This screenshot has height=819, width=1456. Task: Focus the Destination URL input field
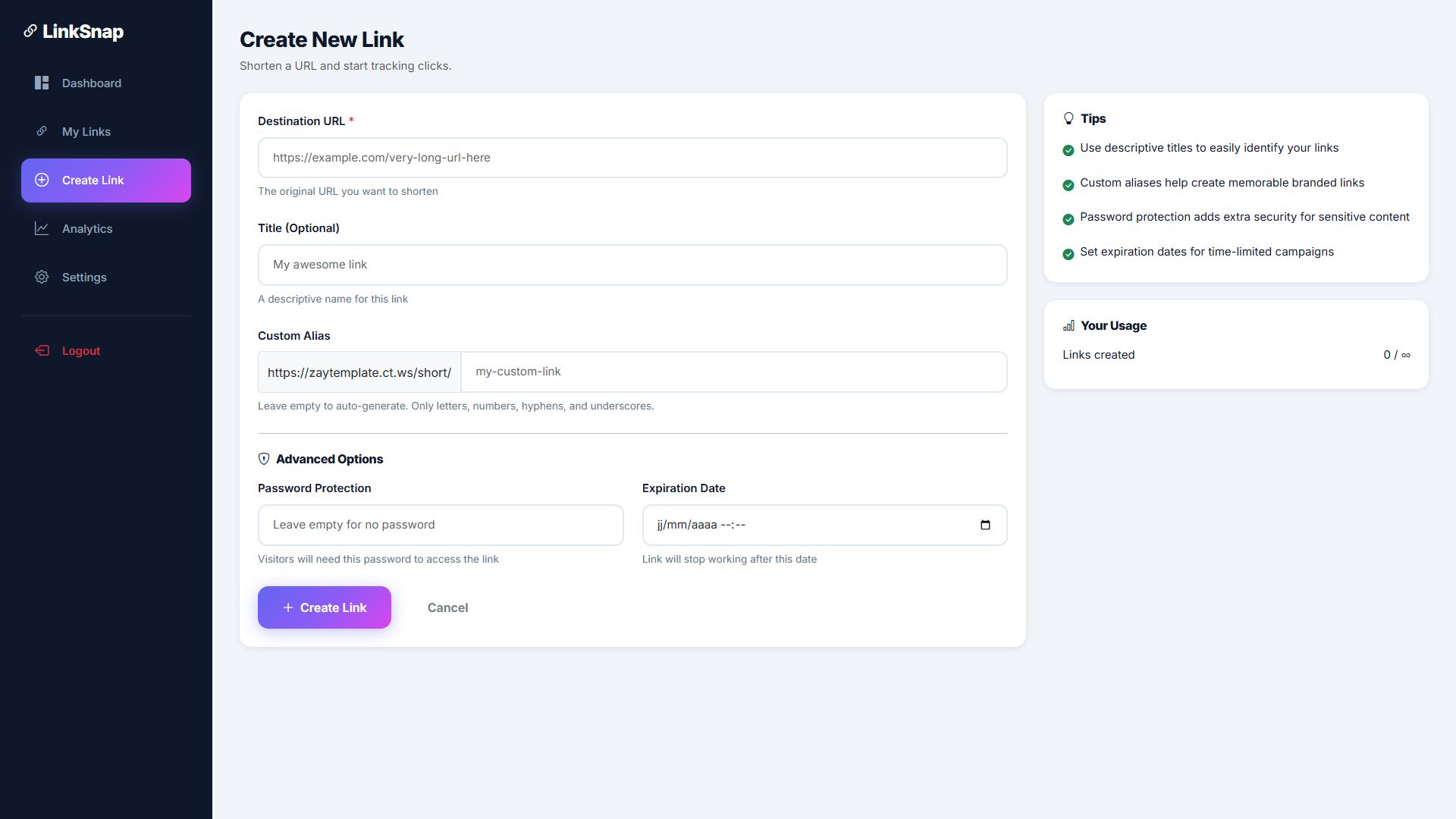(x=632, y=158)
